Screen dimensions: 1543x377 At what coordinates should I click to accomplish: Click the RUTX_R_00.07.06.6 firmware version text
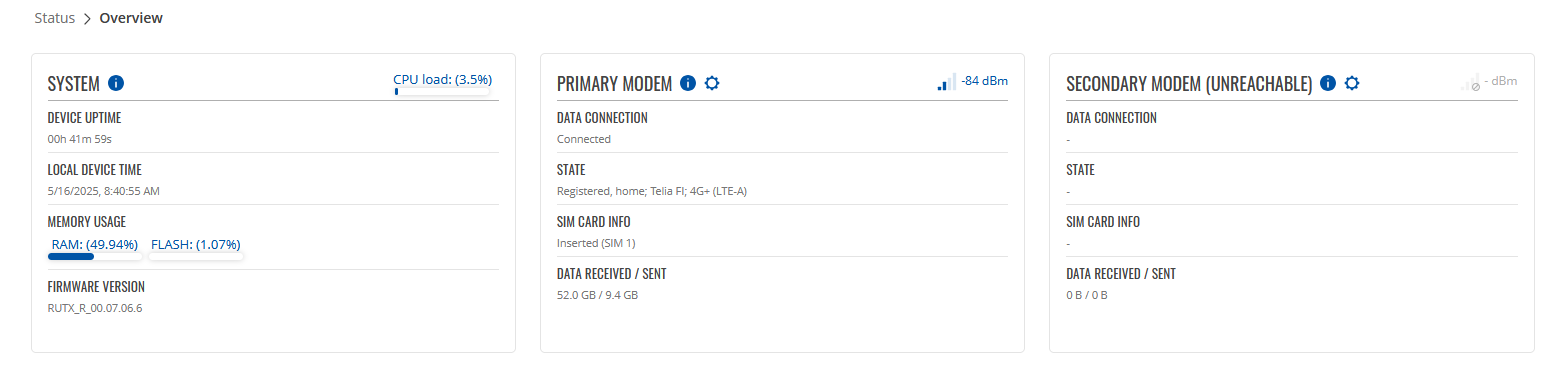tap(95, 308)
